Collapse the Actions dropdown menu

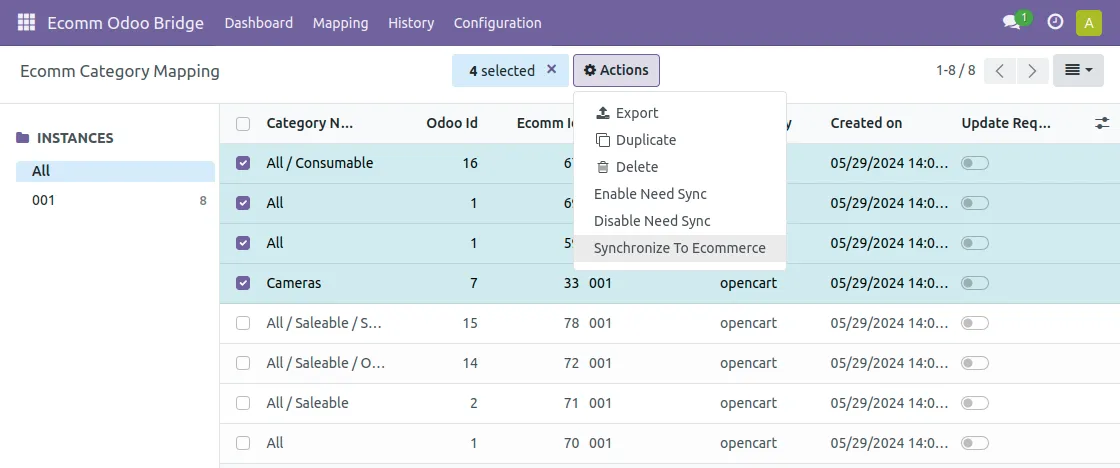tap(616, 70)
